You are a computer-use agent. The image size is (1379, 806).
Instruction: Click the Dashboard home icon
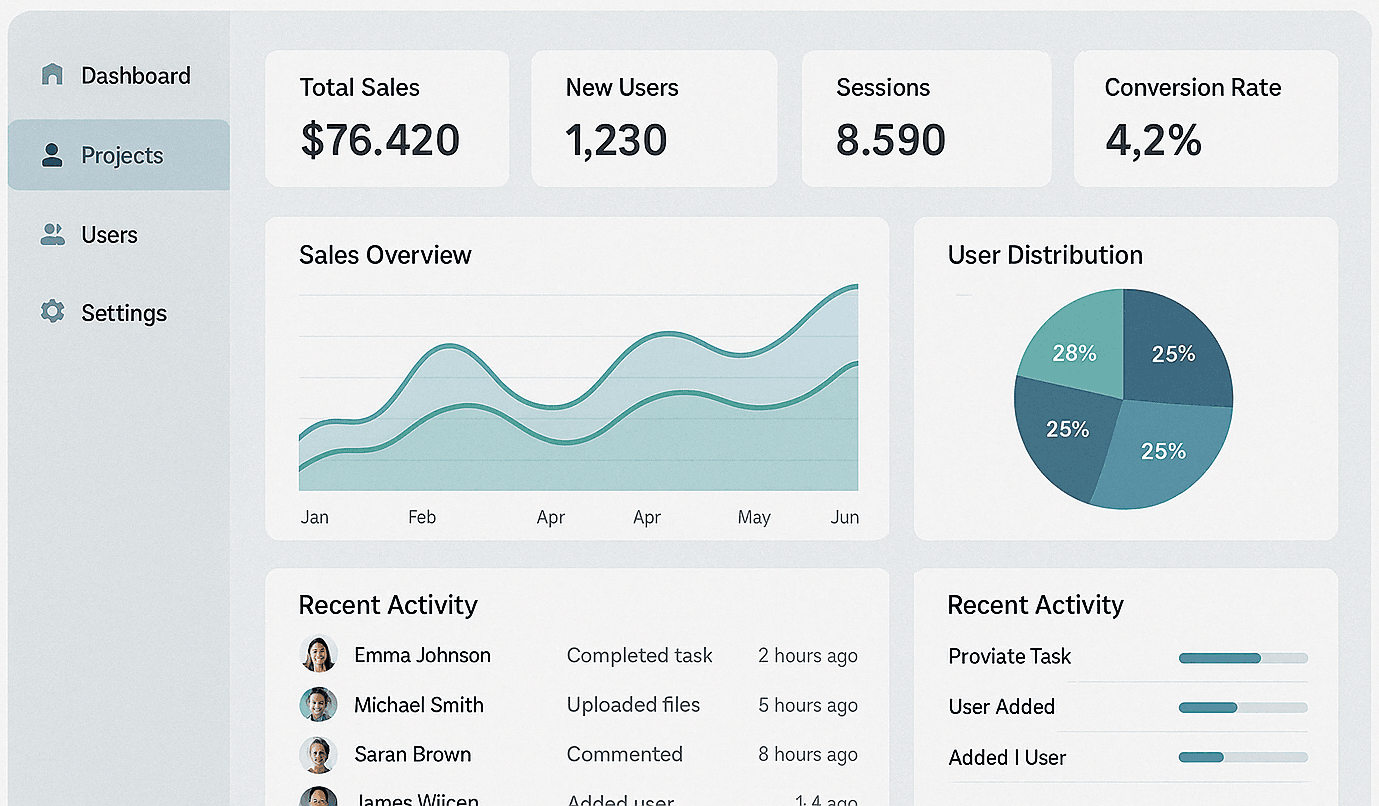pos(52,75)
